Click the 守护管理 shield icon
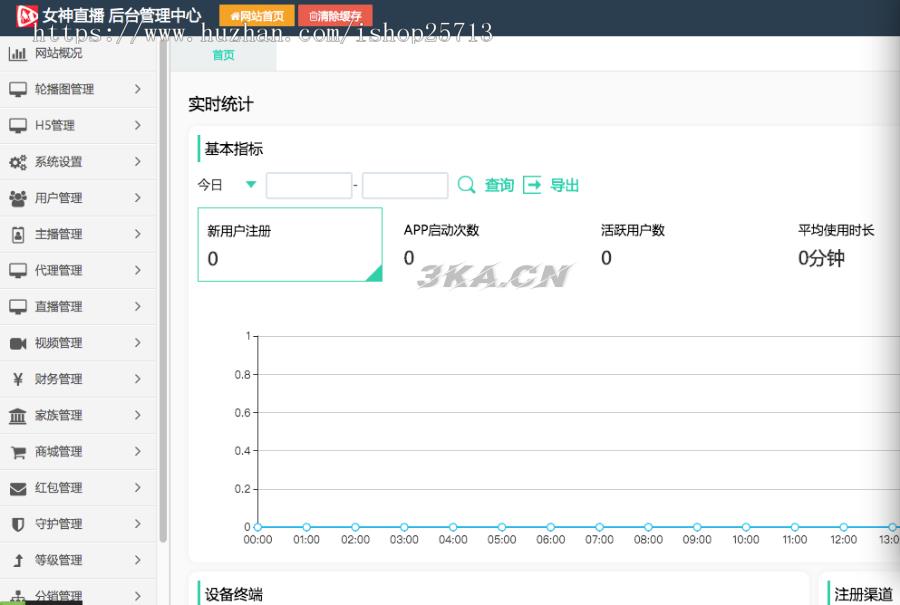This screenshot has height=605, width=900. (17, 524)
